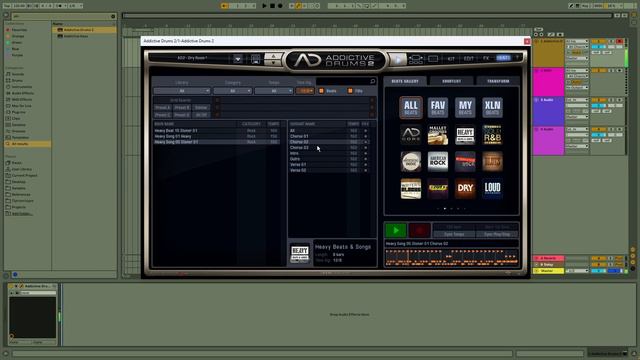Switch to the Beats Gallery tab
Screen dimensions: 640x360
pos(405,81)
